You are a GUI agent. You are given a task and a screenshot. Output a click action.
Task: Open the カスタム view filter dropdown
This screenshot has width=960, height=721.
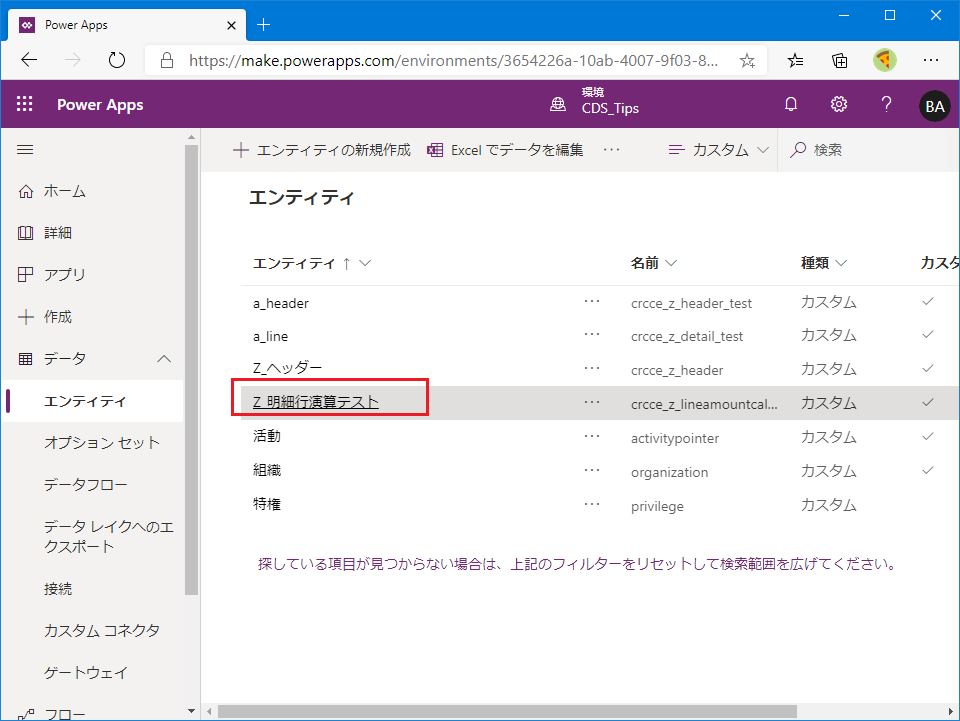[x=719, y=150]
